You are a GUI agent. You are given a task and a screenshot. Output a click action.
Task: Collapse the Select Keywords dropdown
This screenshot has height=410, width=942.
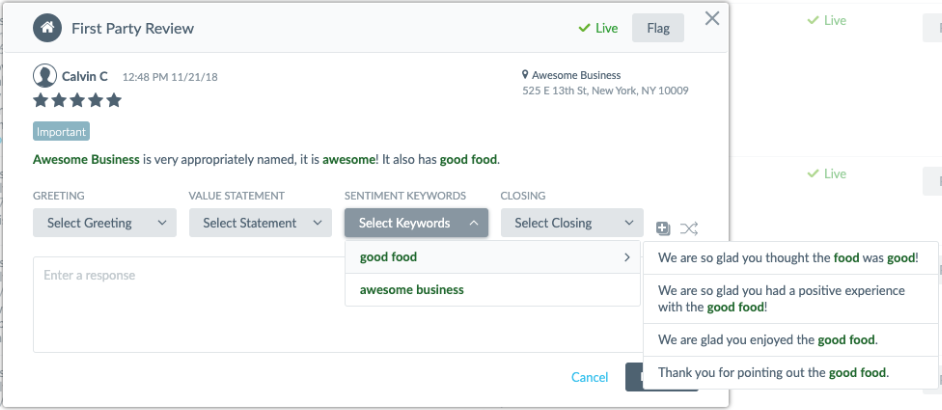pyautogui.click(x=416, y=222)
